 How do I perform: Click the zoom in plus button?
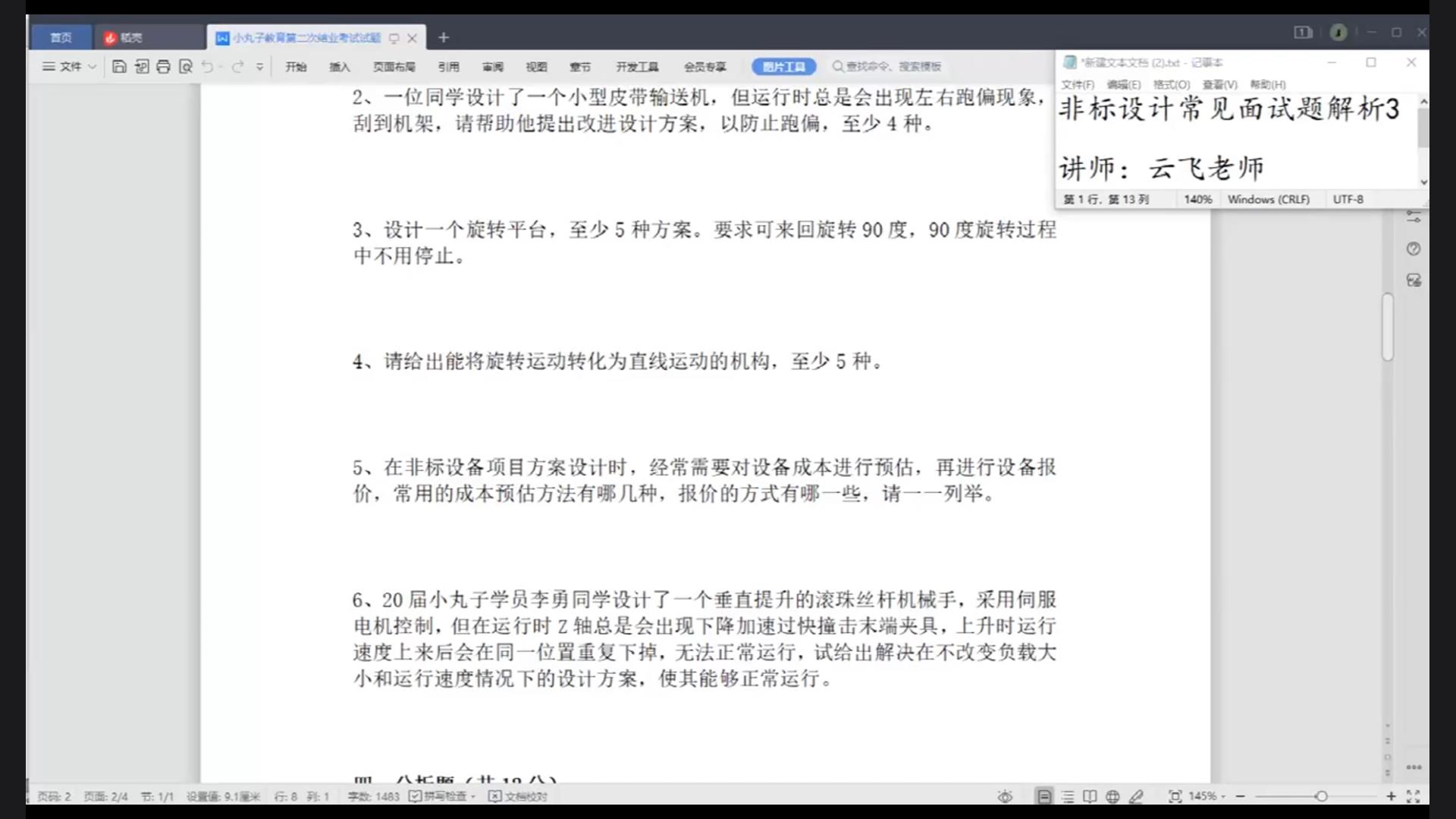point(1391,796)
